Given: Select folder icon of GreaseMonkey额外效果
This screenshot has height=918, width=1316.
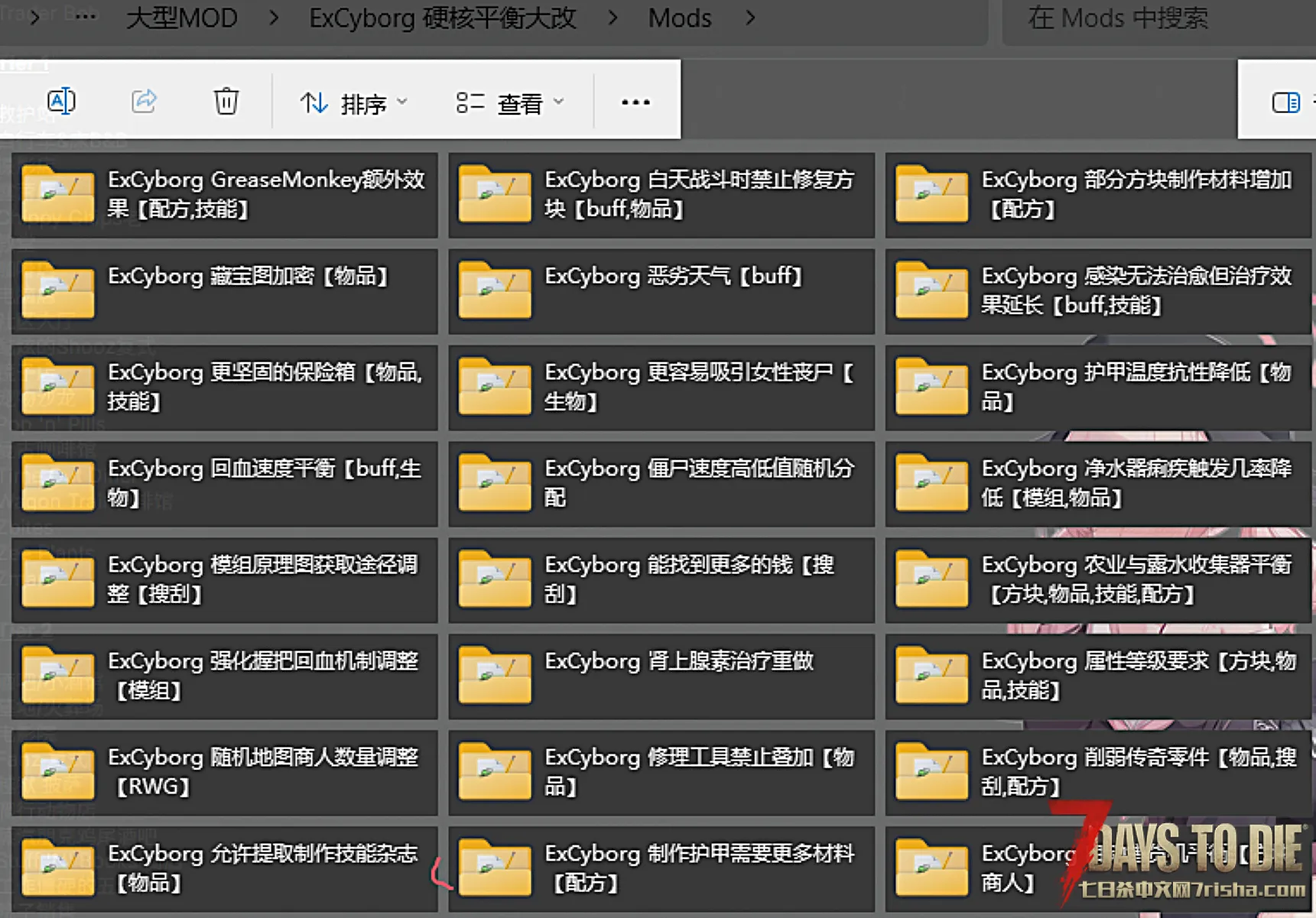Looking at the screenshot, I should pos(58,193).
